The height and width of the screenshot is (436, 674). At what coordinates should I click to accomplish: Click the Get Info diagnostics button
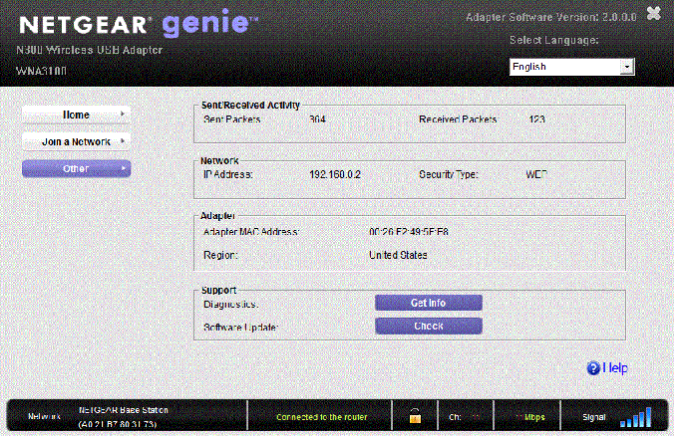(x=429, y=303)
